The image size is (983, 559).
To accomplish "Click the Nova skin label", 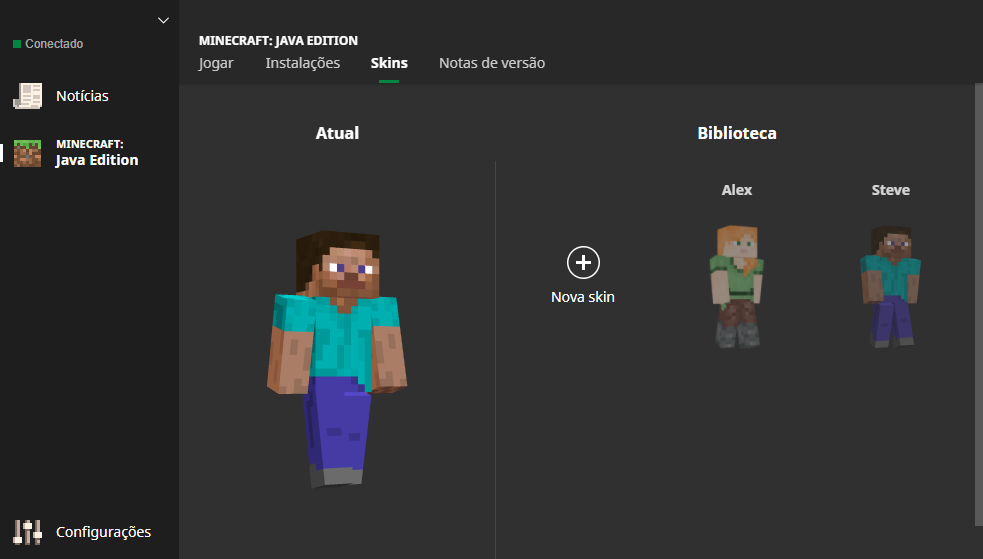I will point(583,297).
